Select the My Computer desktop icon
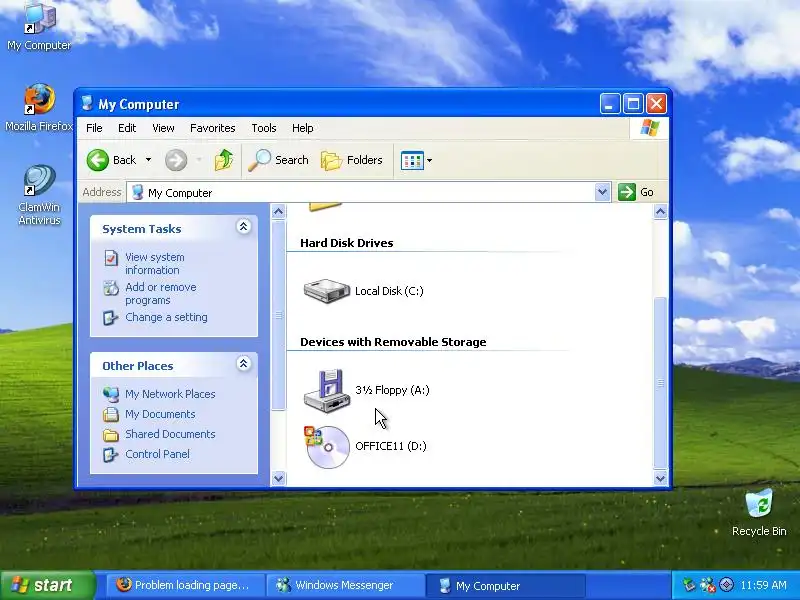800x600 pixels. pos(39,27)
